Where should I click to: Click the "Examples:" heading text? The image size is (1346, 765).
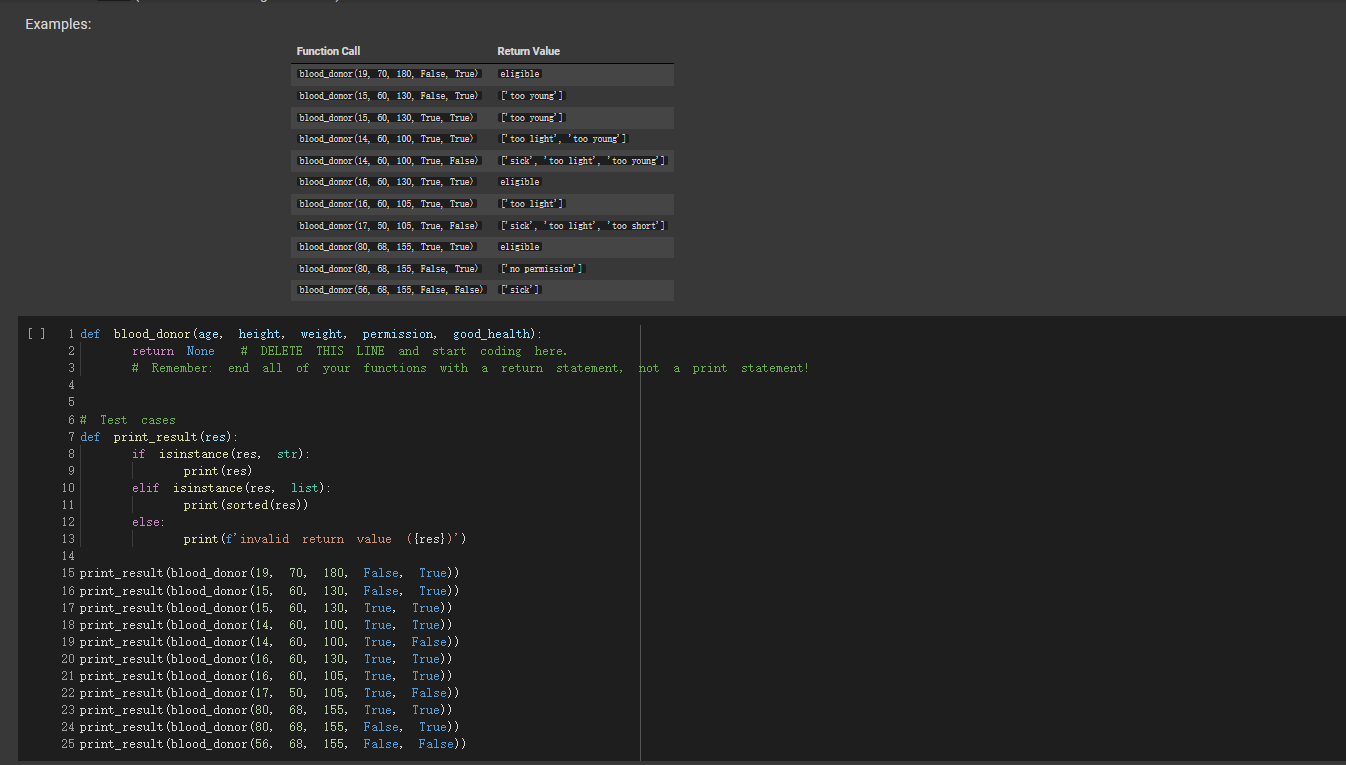coord(58,24)
